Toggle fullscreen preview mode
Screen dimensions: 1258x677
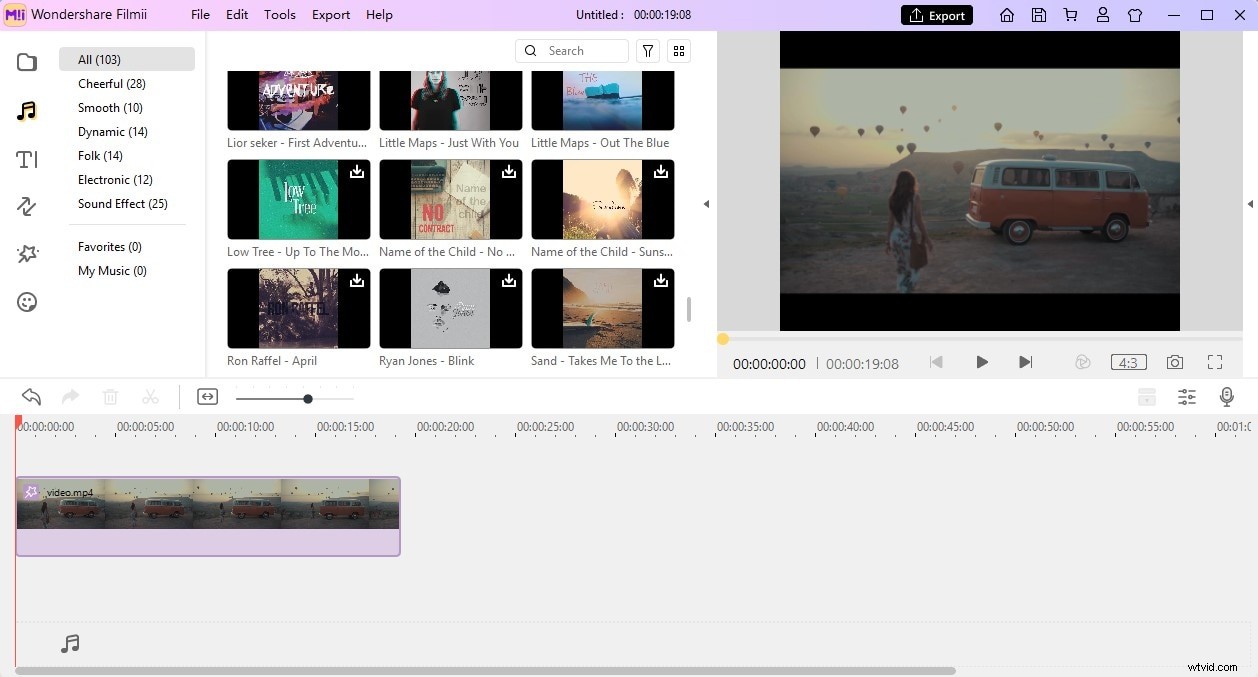(x=1215, y=362)
